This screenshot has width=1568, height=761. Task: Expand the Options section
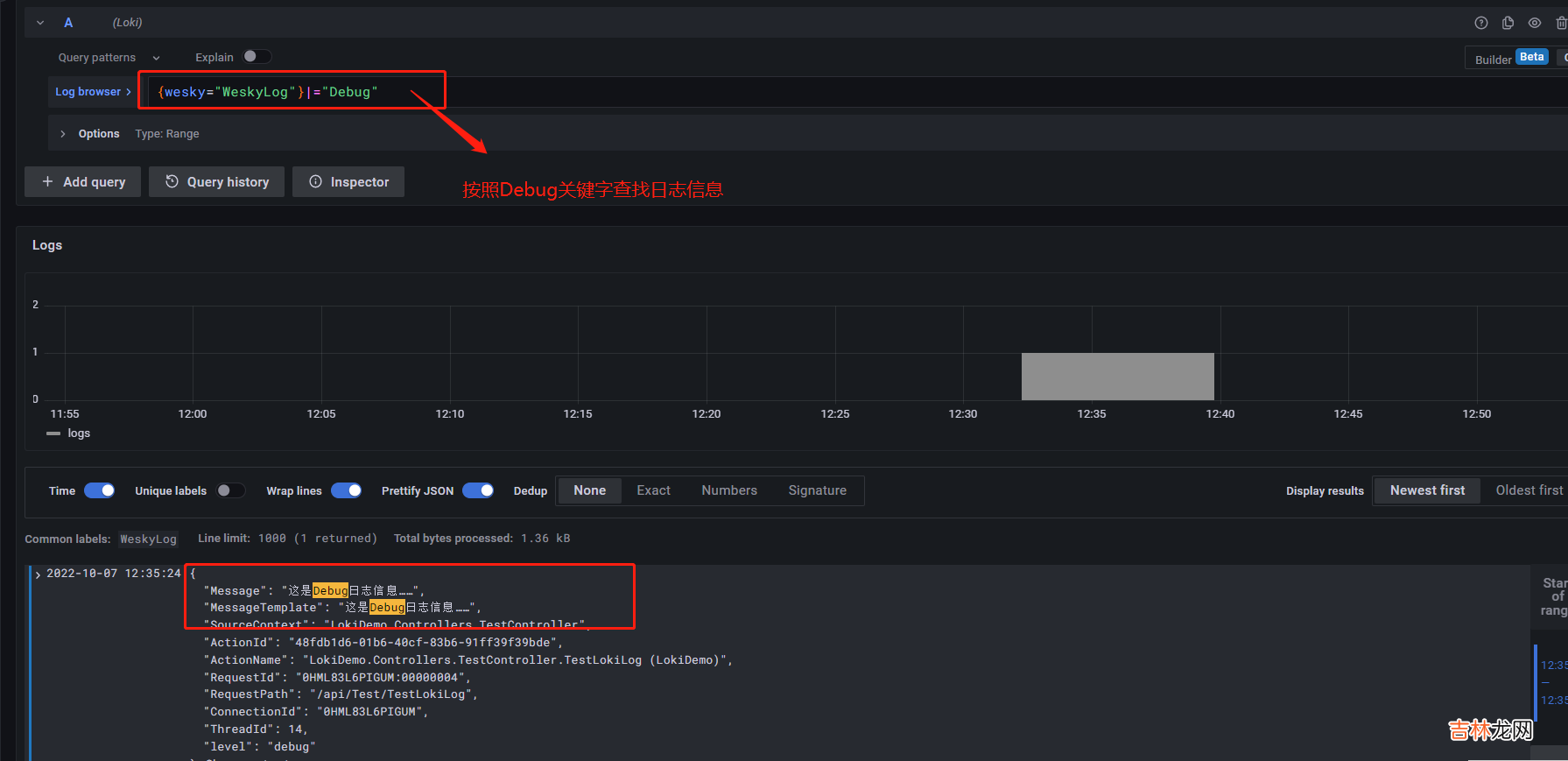(x=63, y=134)
